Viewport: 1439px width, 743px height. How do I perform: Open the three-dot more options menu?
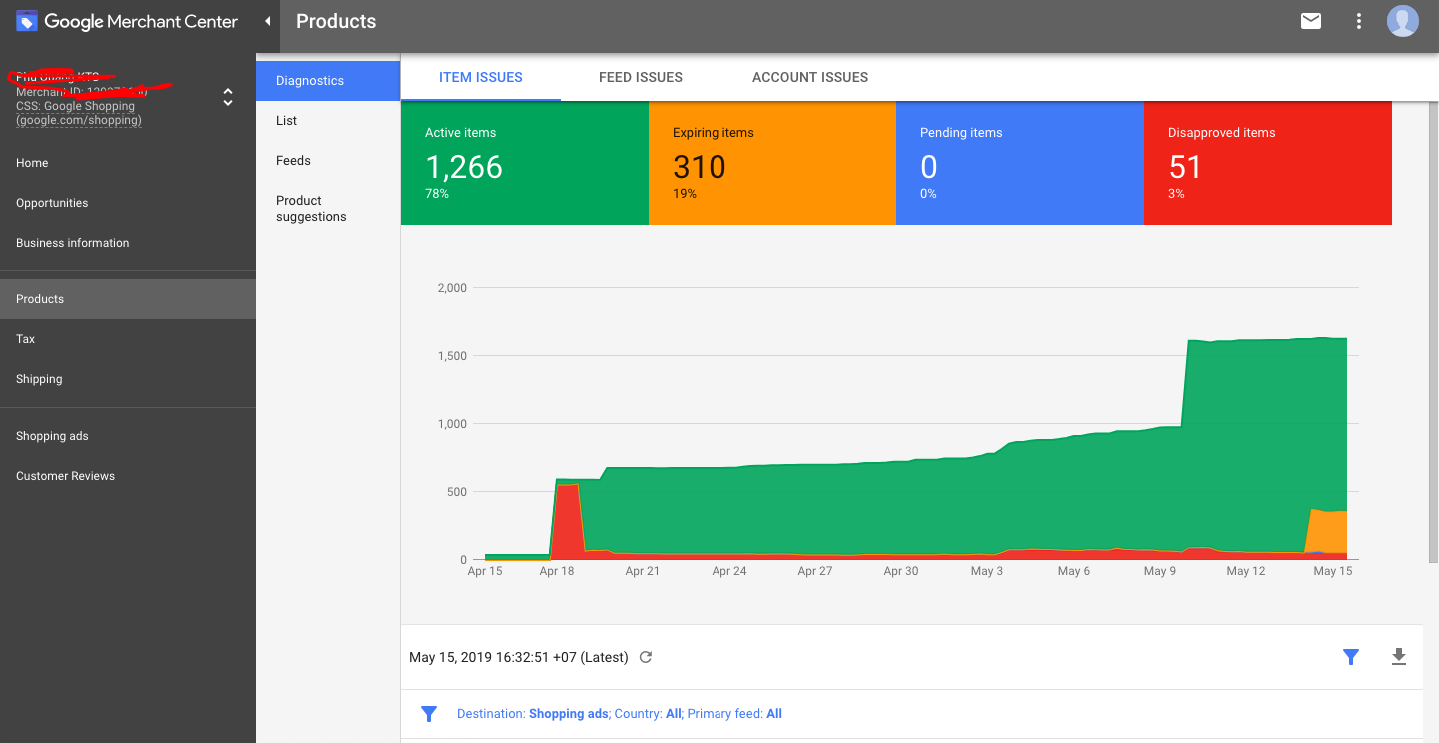(x=1358, y=21)
